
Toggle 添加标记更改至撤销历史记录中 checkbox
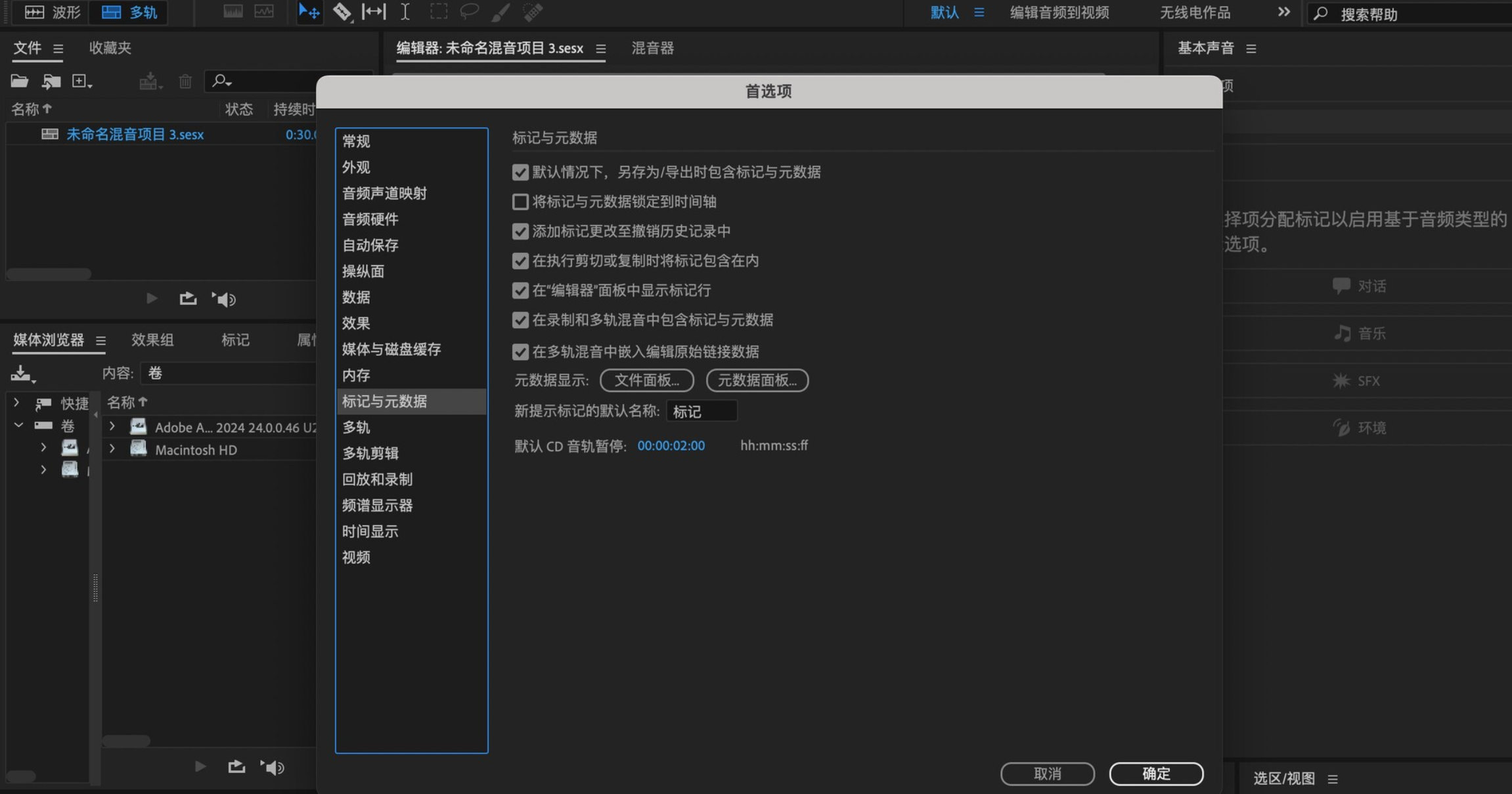[x=520, y=231]
